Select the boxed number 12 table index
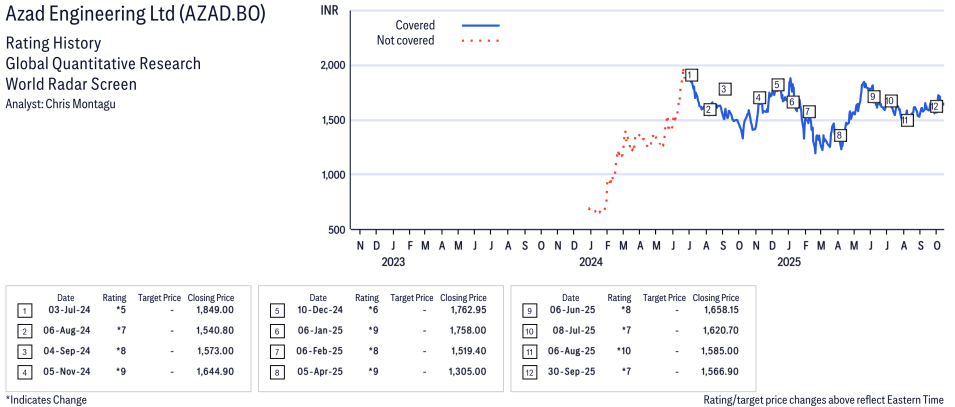The height and width of the screenshot is (407, 955). click(529, 371)
